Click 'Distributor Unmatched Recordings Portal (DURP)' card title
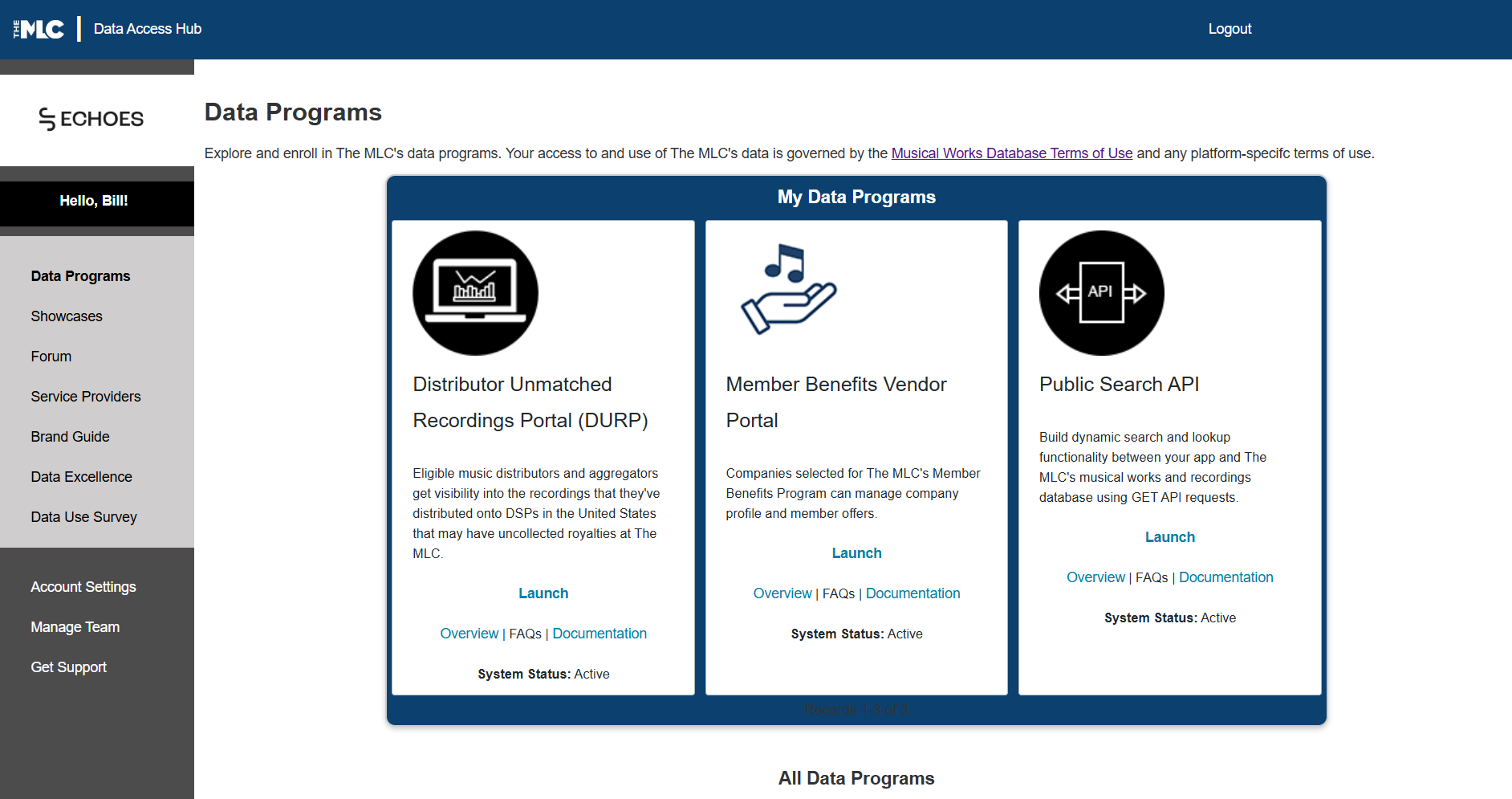The image size is (1512, 799). click(x=530, y=402)
